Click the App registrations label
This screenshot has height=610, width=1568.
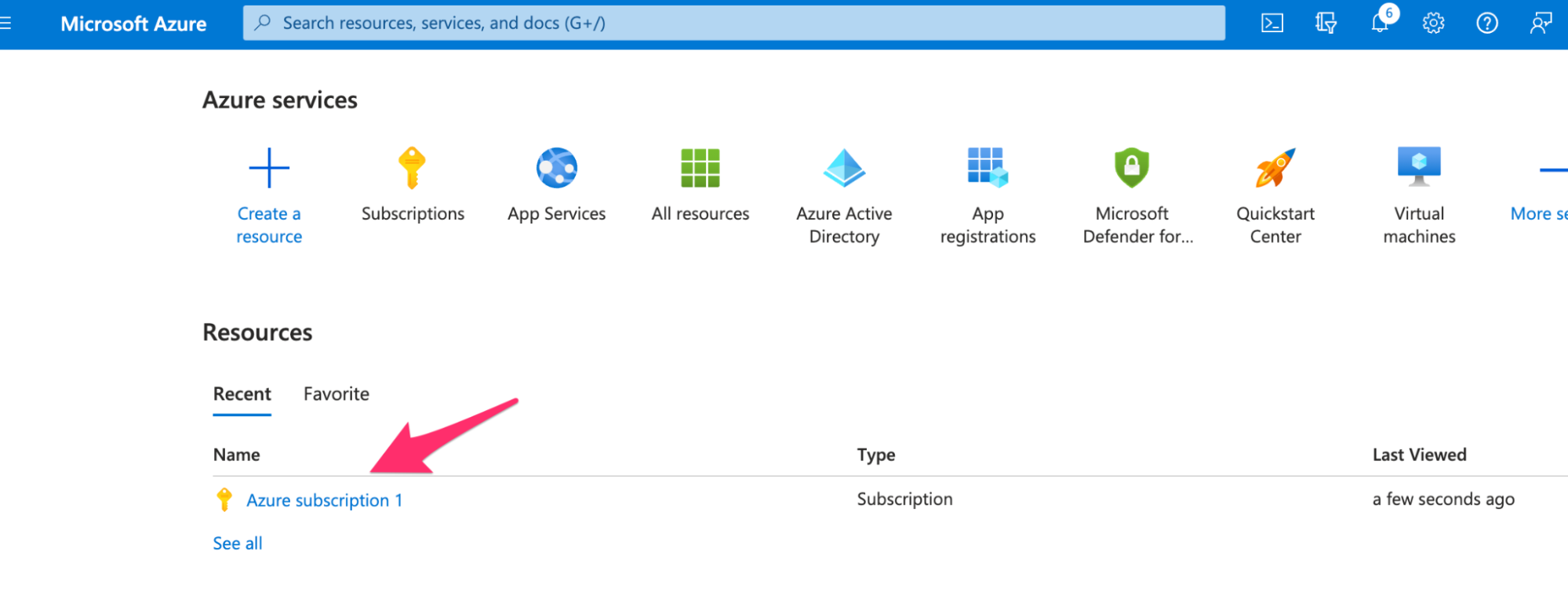pyautogui.click(x=988, y=225)
